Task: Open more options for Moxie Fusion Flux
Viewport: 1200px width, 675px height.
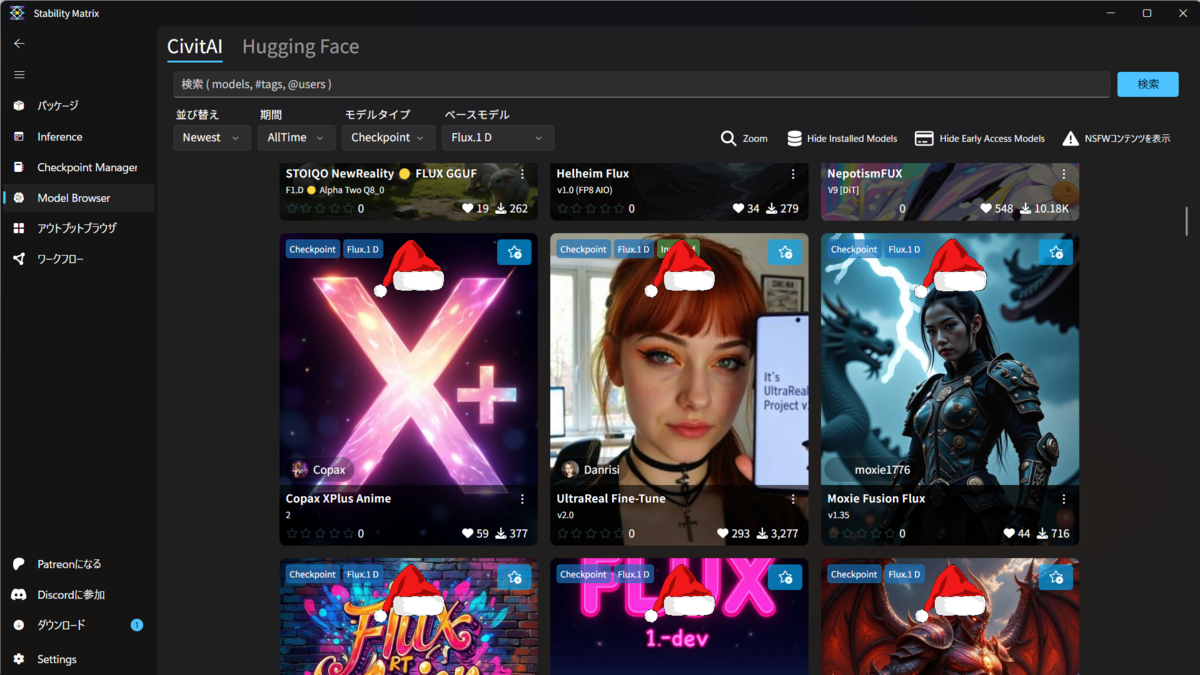Action: click(1064, 498)
